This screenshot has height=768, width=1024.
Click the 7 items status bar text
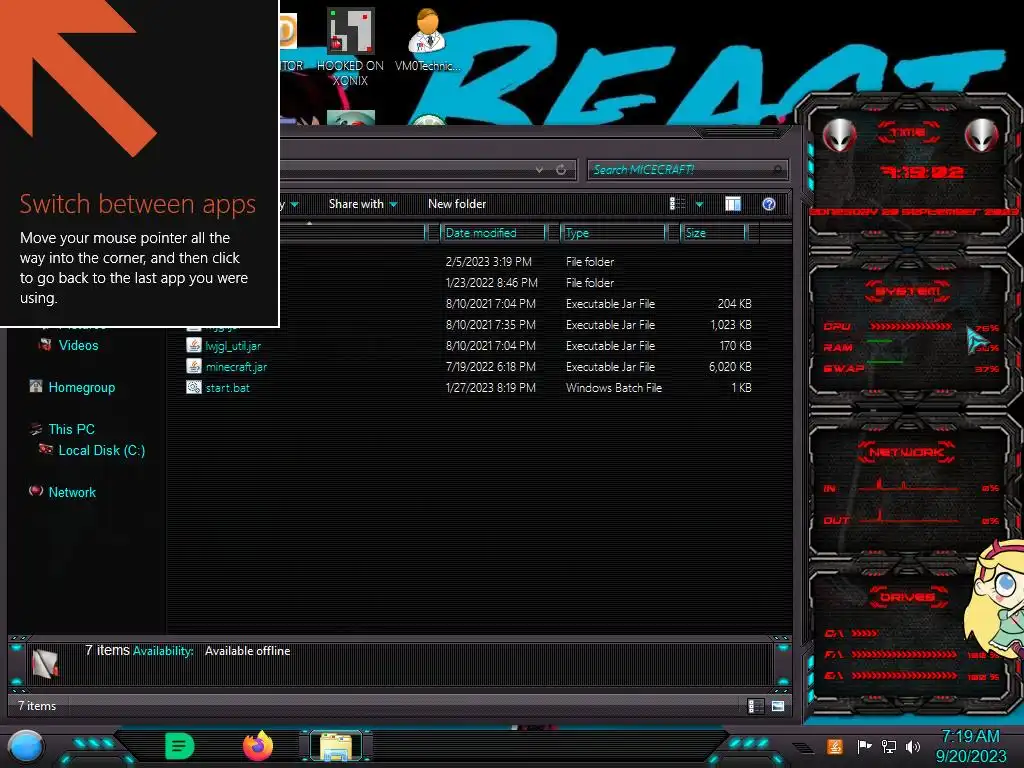(x=37, y=706)
